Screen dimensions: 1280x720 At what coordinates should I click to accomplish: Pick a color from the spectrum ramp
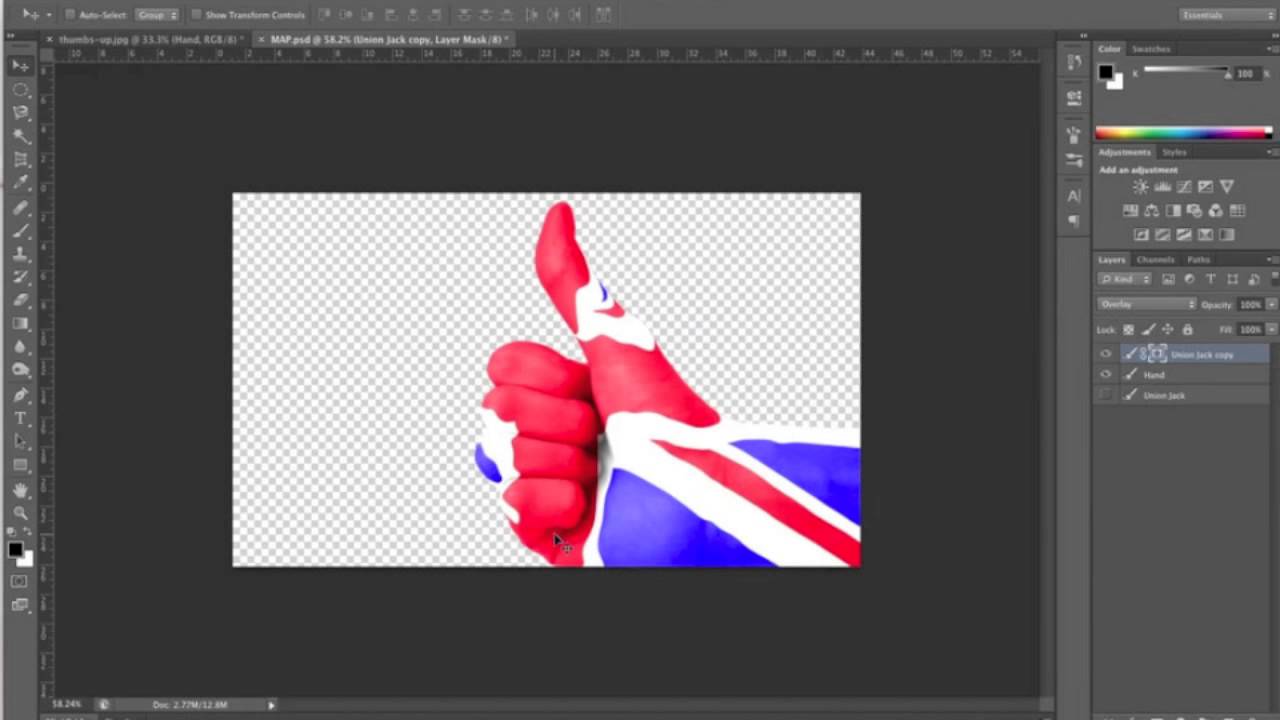click(x=1183, y=133)
